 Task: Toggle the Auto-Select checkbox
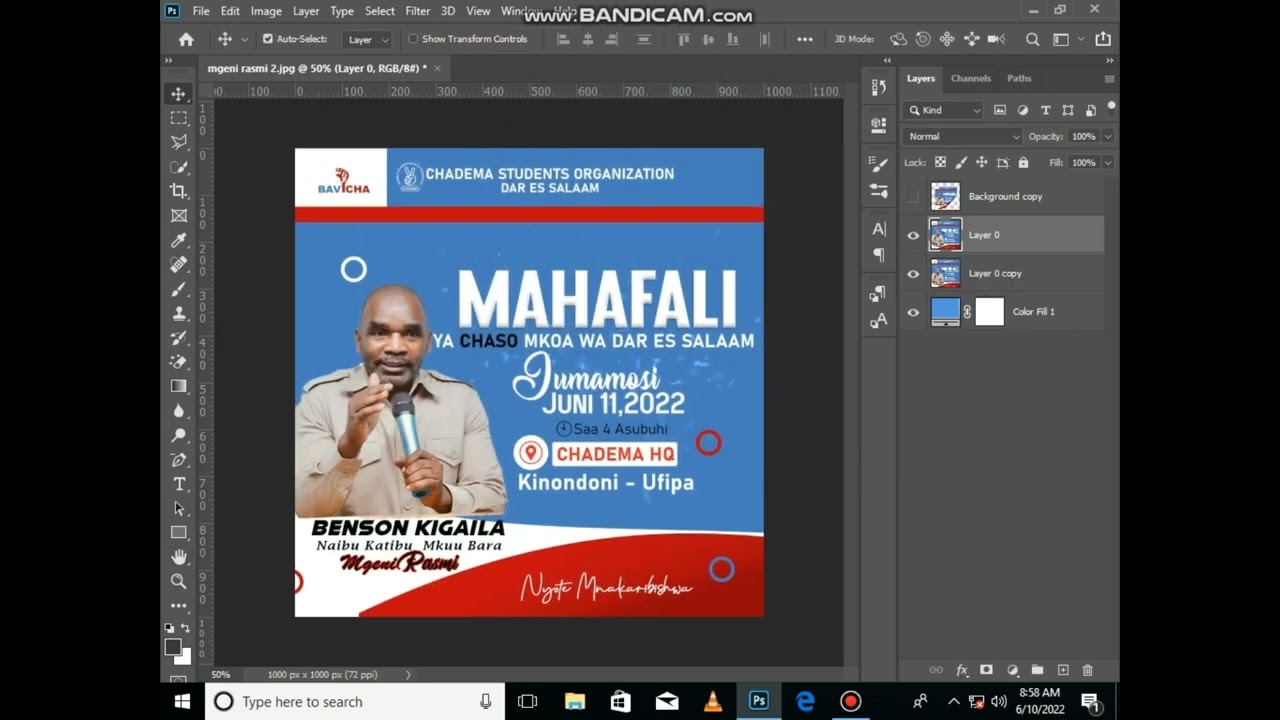[267, 39]
